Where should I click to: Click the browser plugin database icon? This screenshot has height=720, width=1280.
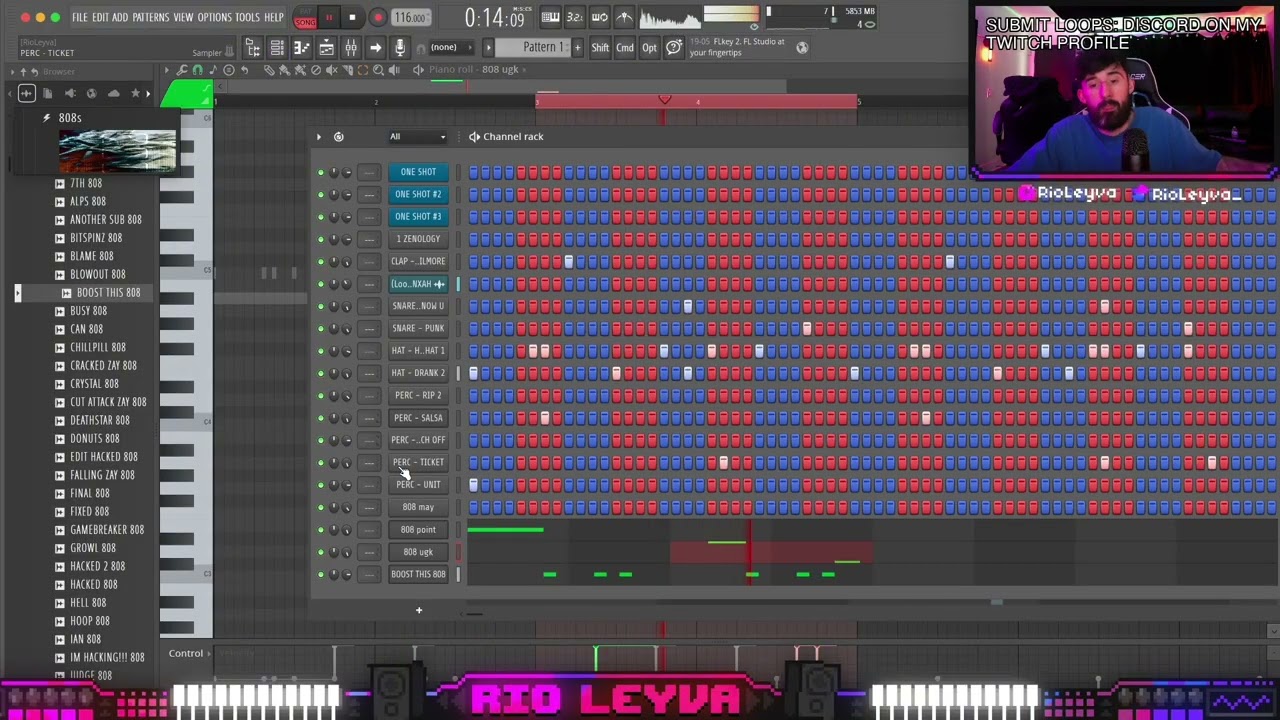click(70, 93)
